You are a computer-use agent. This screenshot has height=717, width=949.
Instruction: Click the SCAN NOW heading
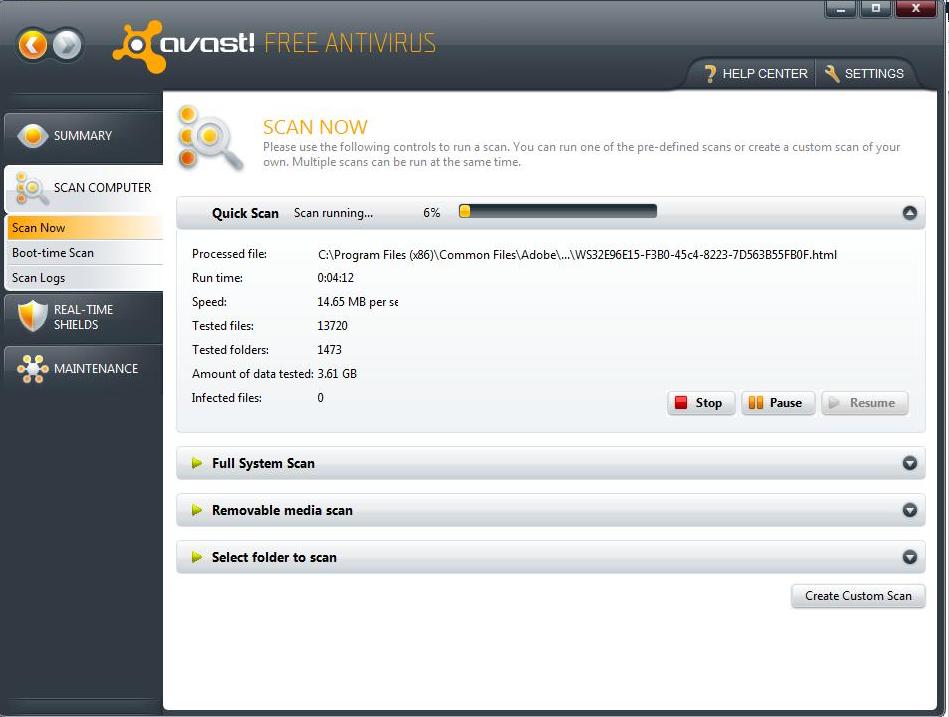[x=315, y=127]
